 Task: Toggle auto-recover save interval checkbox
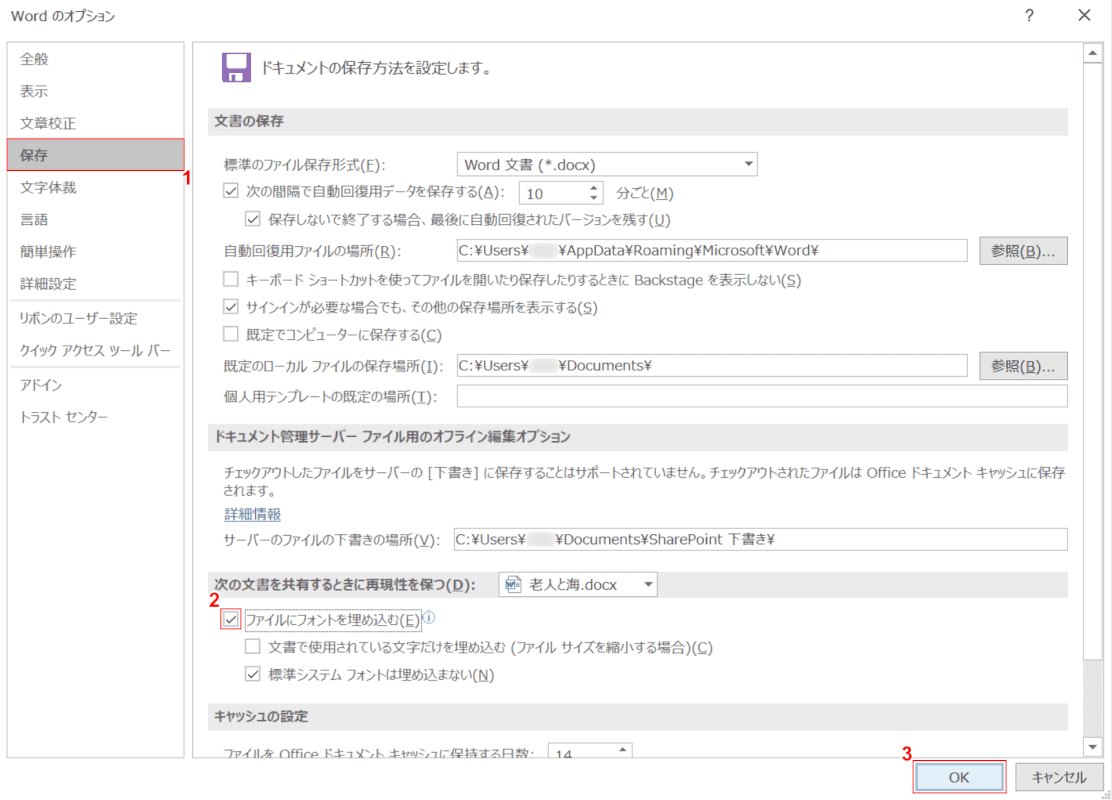230,191
